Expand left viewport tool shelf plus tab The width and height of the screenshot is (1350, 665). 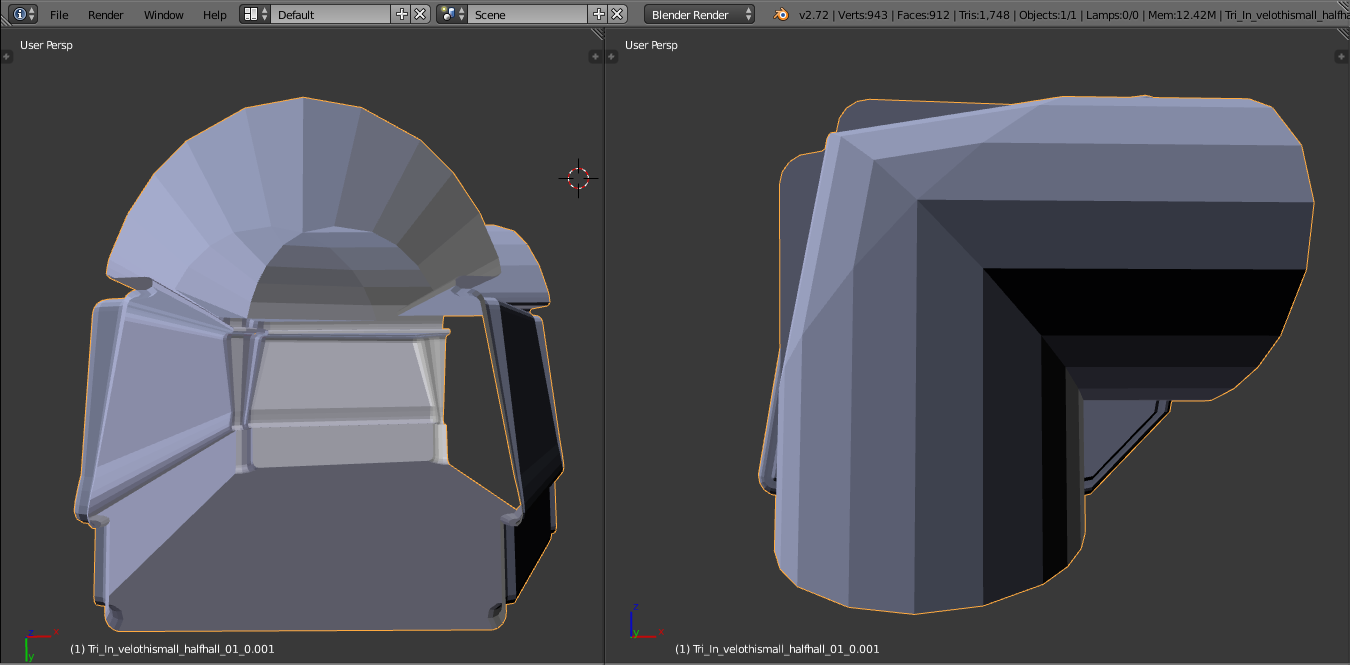[x=6, y=57]
